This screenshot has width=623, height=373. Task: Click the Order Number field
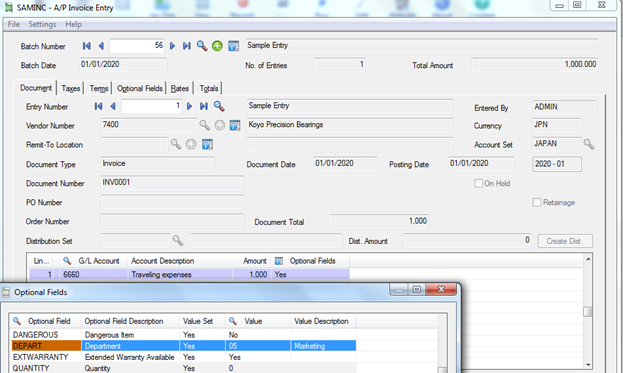pos(172,221)
